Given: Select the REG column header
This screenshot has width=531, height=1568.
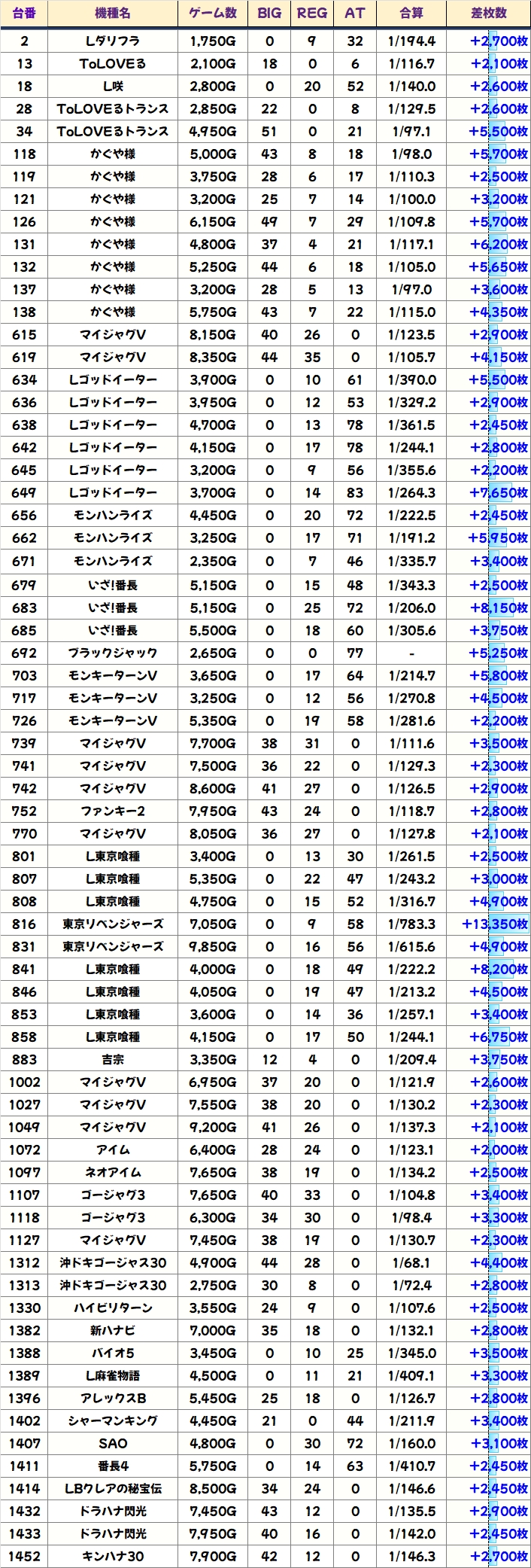Looking at the screenshot, I should click(312, 13).
